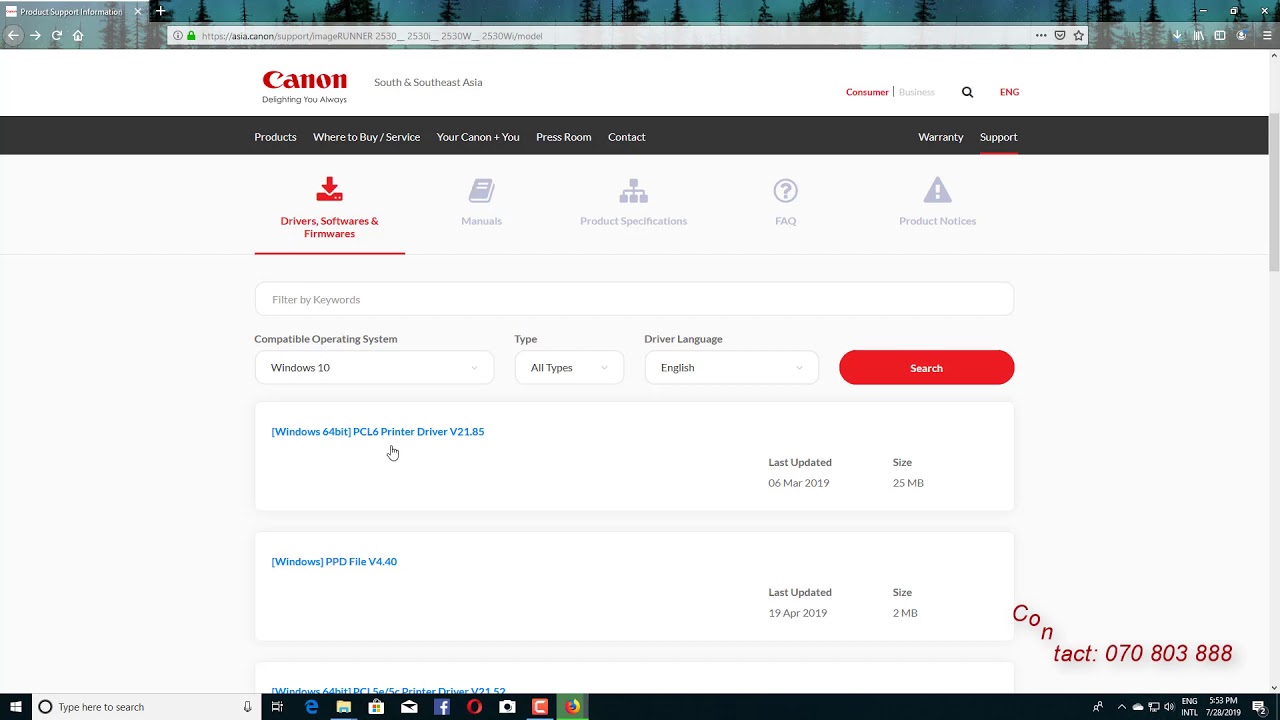
Task: Open Microsoft Store from taskbar
Action: (376, 707)
